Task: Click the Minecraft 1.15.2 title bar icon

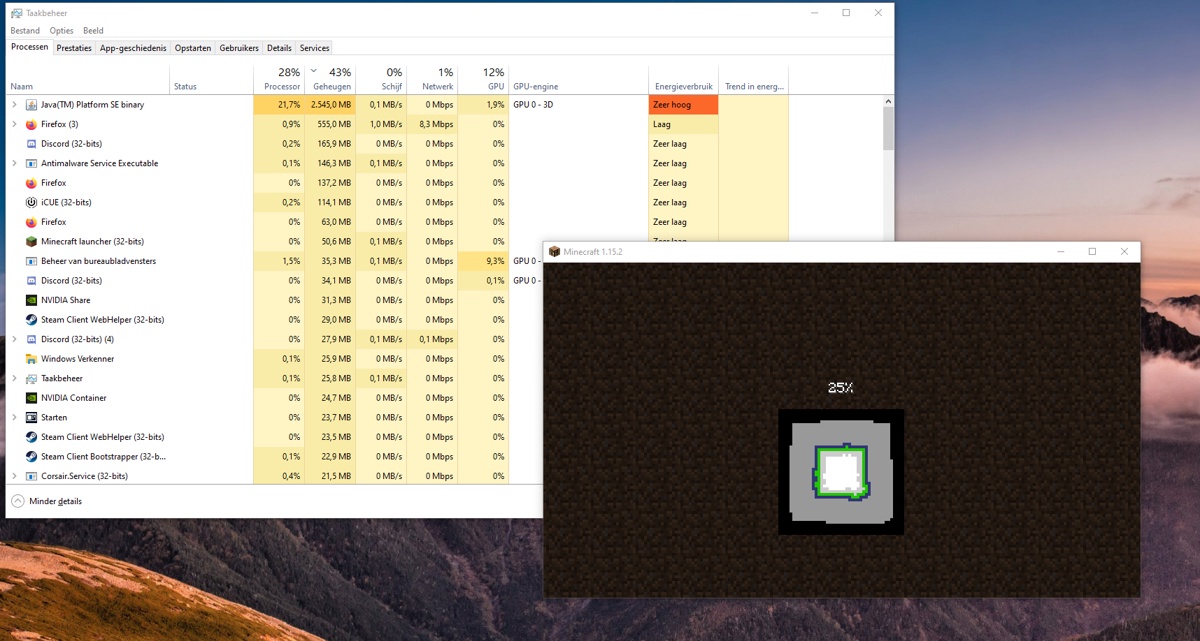Action: point(554,252)
